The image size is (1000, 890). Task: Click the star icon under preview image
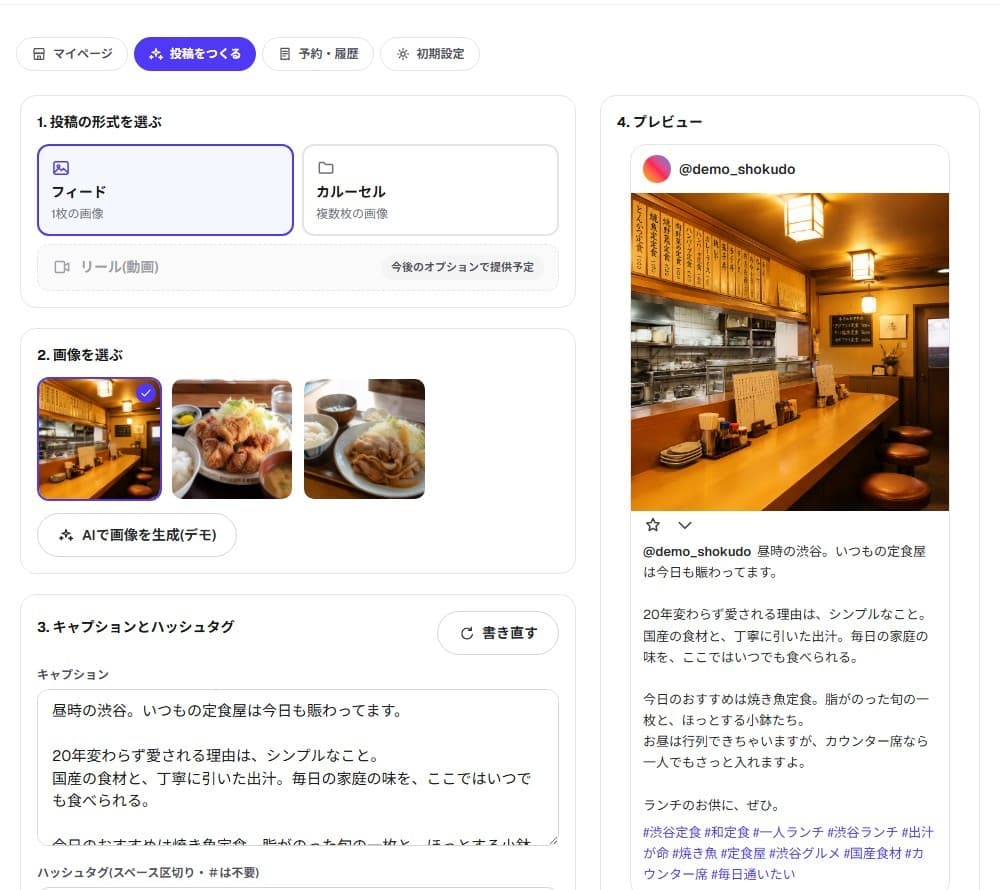click(x=652, y=525)
